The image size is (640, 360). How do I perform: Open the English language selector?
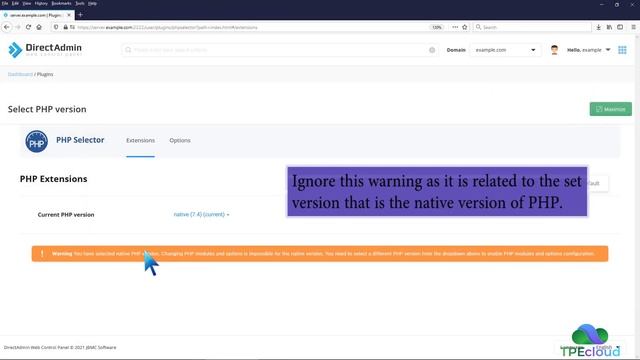pos(607,347)
